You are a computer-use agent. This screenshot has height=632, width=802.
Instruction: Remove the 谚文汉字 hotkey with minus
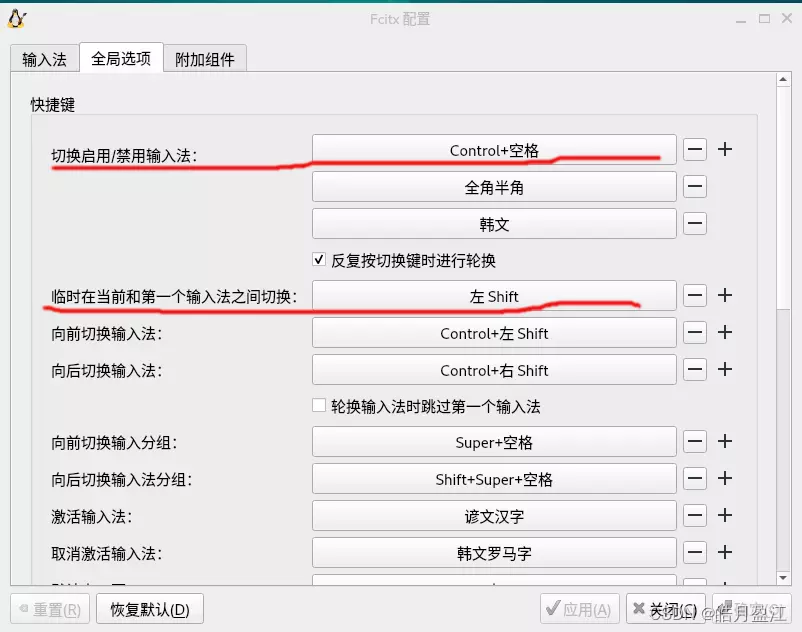pyautogui.click(x=695, y=515)
